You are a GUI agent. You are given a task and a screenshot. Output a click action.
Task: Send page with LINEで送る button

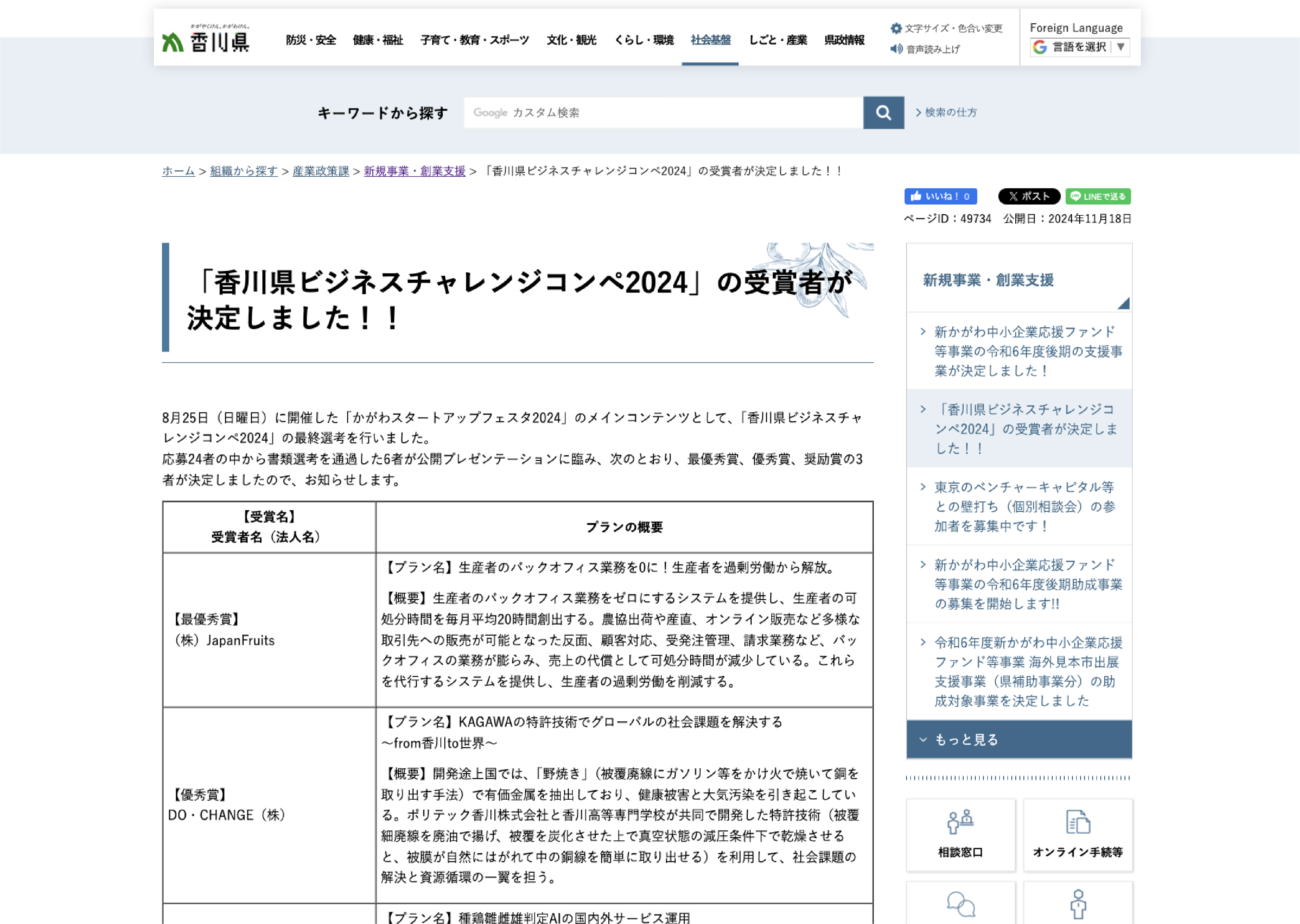1098,196
